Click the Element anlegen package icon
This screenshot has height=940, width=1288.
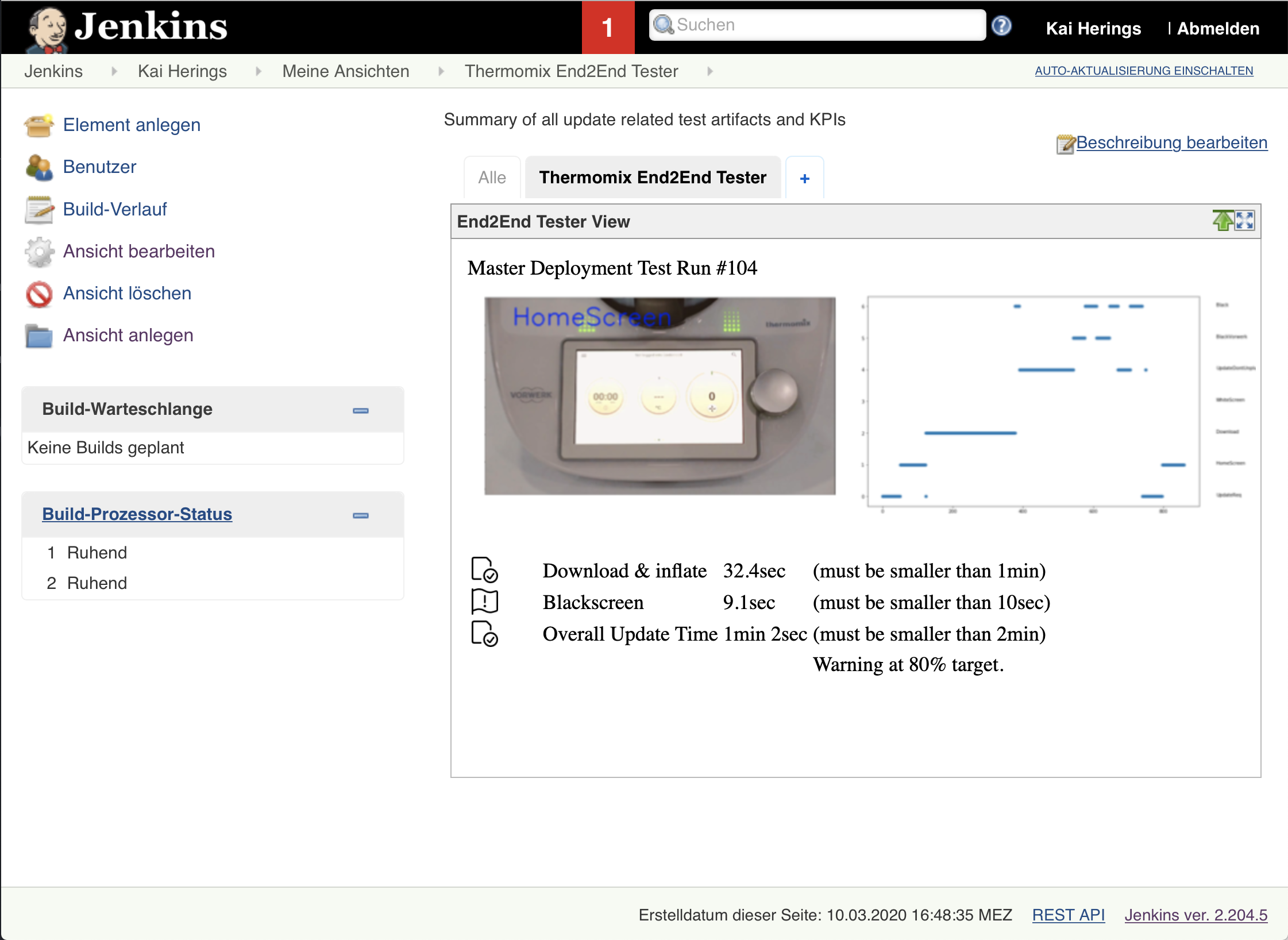[x=38, y=126]
